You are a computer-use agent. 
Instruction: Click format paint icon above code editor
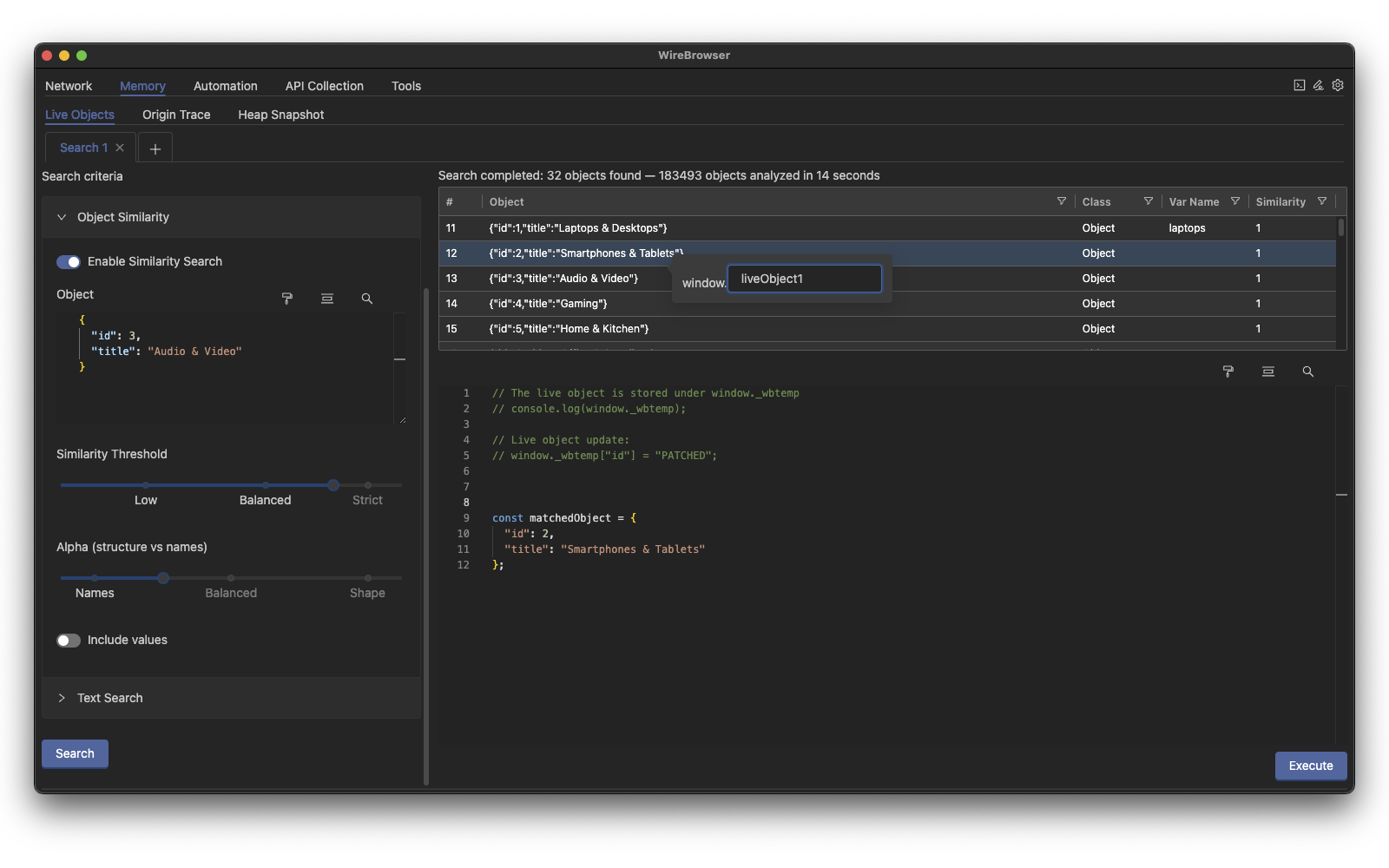(x=1228, y=372)
